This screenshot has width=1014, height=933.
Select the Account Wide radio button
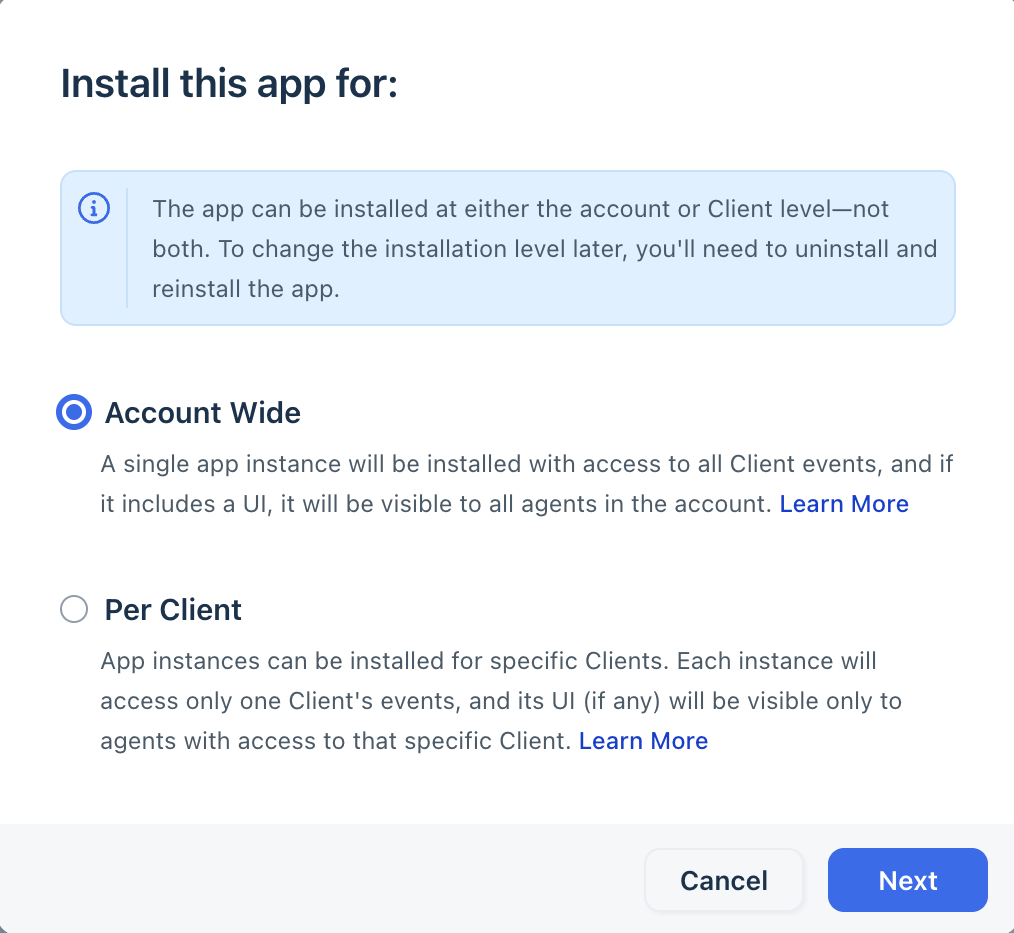[x=73, y=412]
